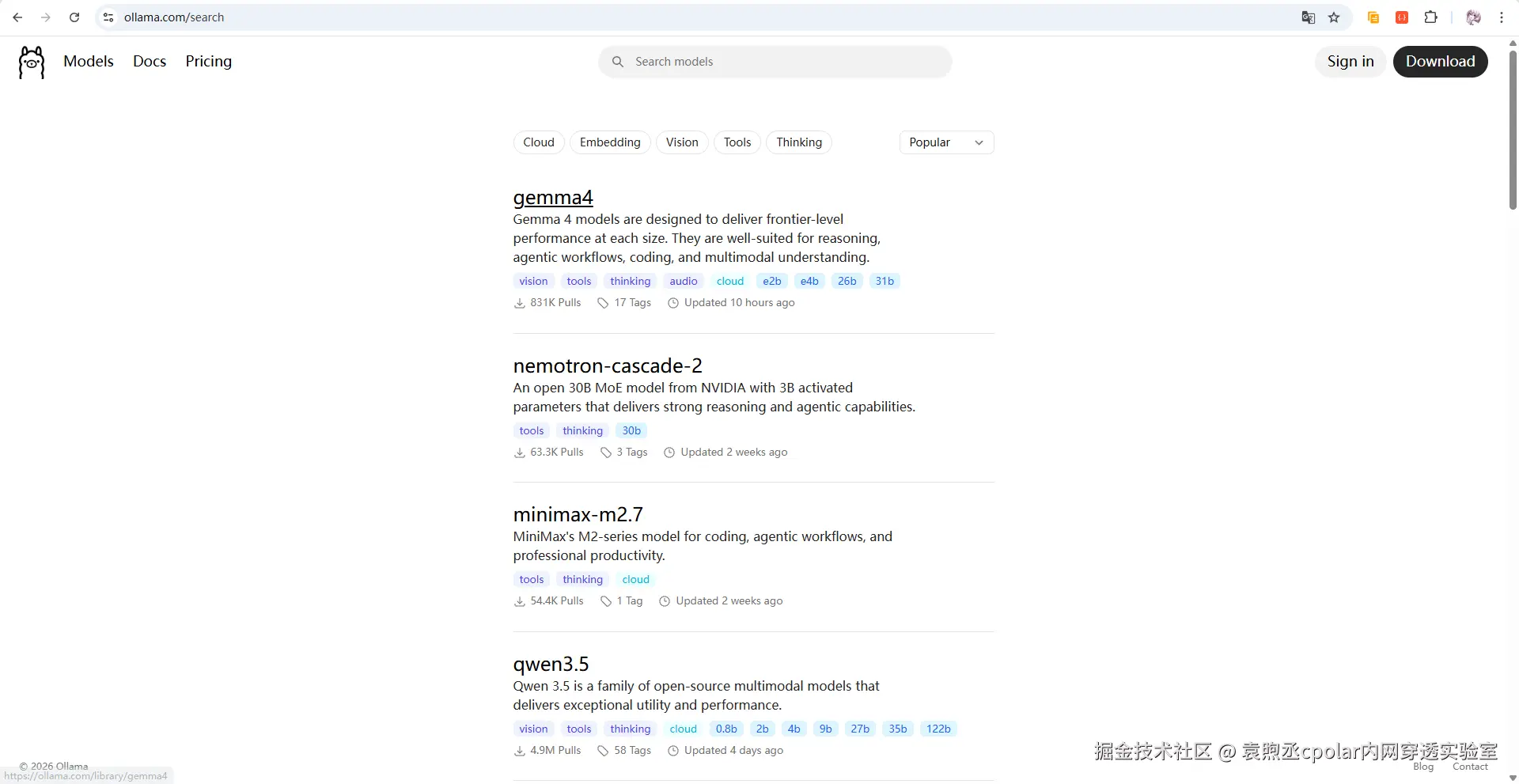Reload the page
This screenshot has width=1519, height=784.
[x=74, y=17]
